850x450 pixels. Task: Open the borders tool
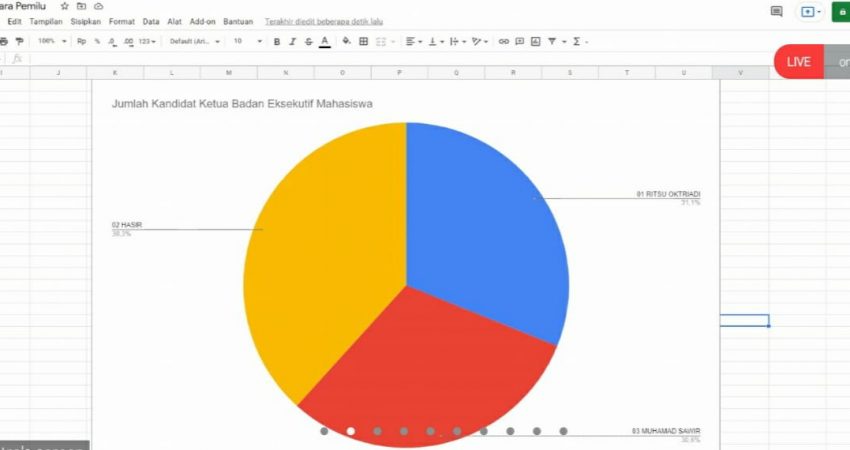[364, 41]
